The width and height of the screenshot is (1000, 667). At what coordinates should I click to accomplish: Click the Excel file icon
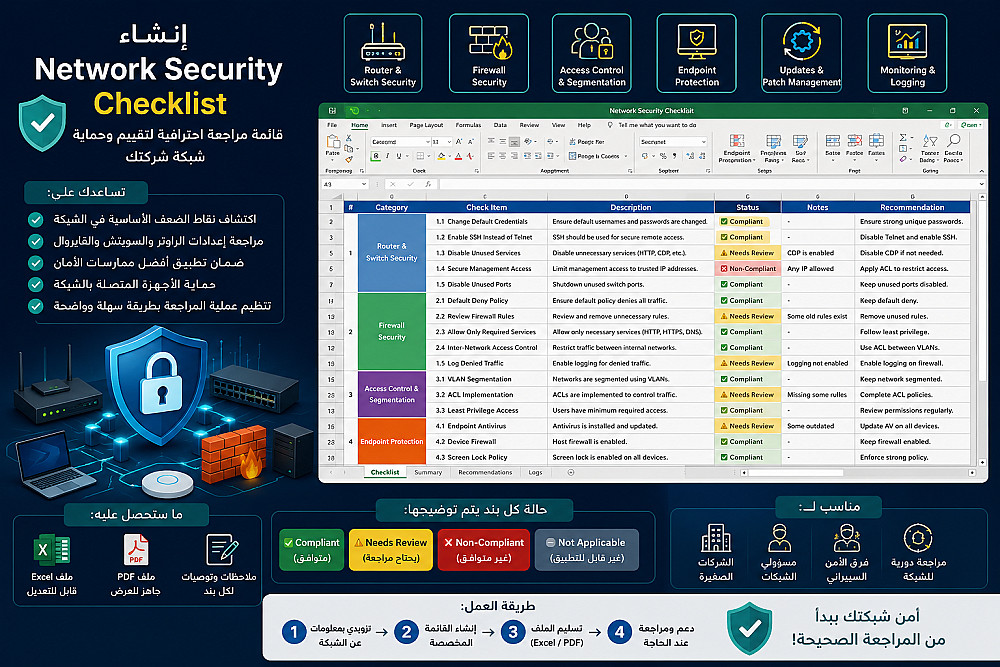[52, 550]
